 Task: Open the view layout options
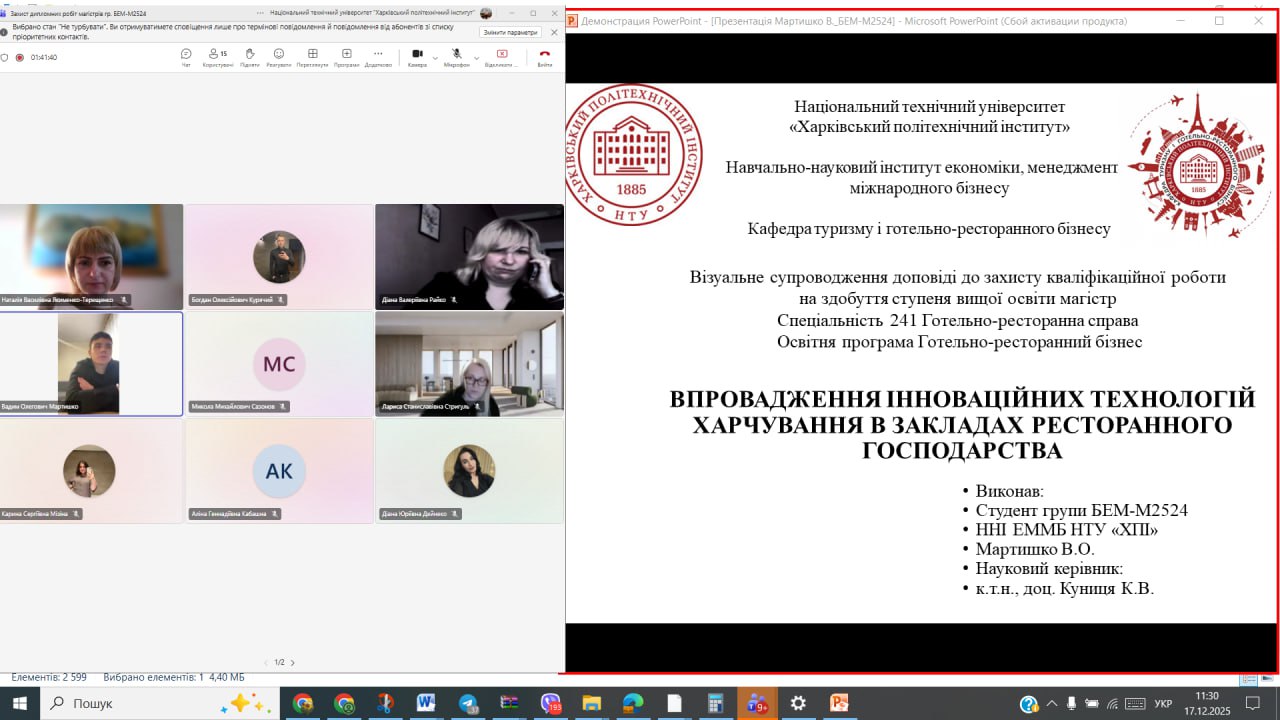(x=312, y=56)
